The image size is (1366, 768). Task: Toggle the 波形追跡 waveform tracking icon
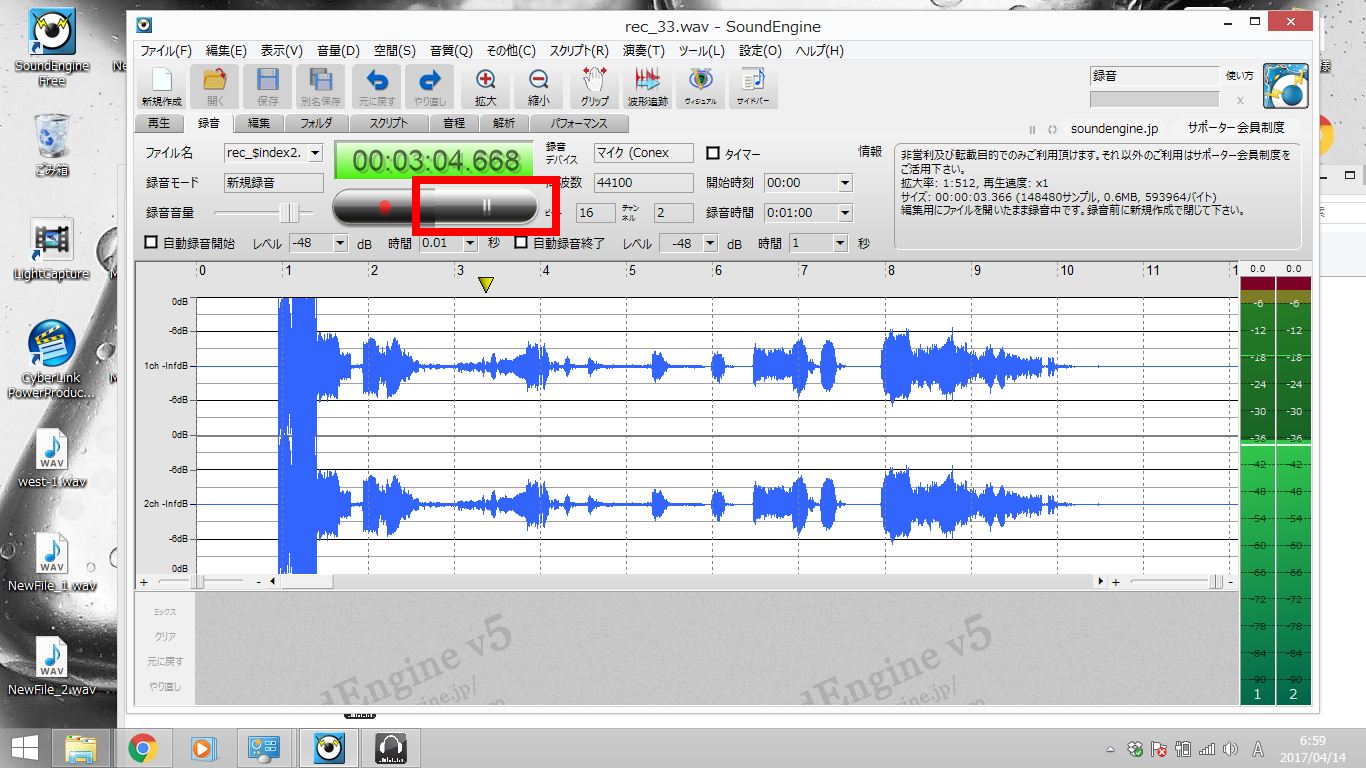[647, 86]
